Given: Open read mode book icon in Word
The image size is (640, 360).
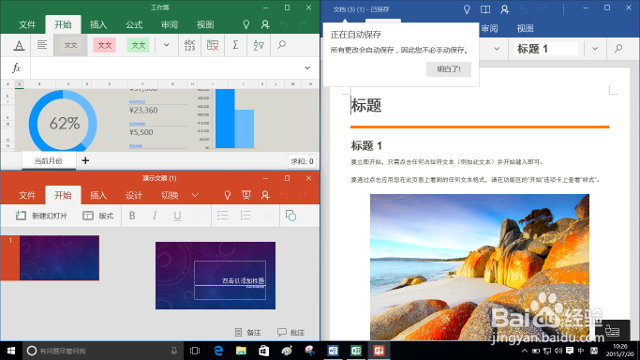Looking at the screenshot, I should (485, 9).
